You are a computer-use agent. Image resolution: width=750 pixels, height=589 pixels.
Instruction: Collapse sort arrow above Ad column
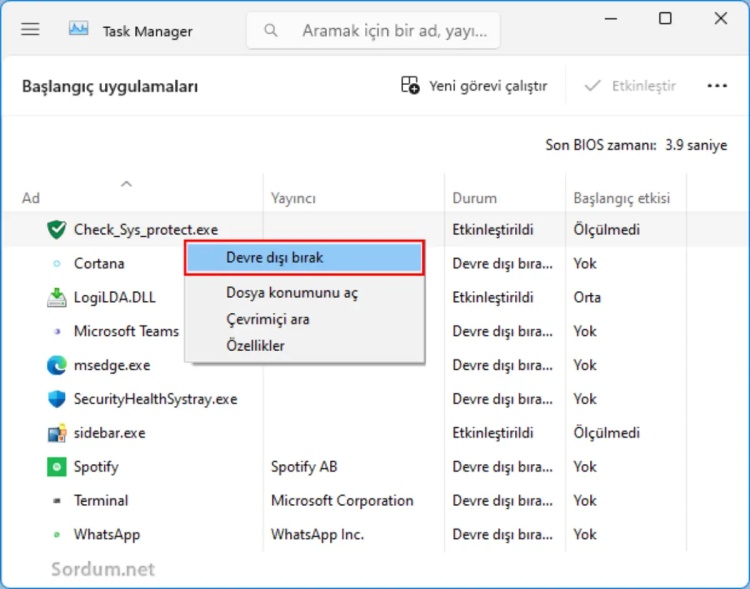(x=126, y=183)
